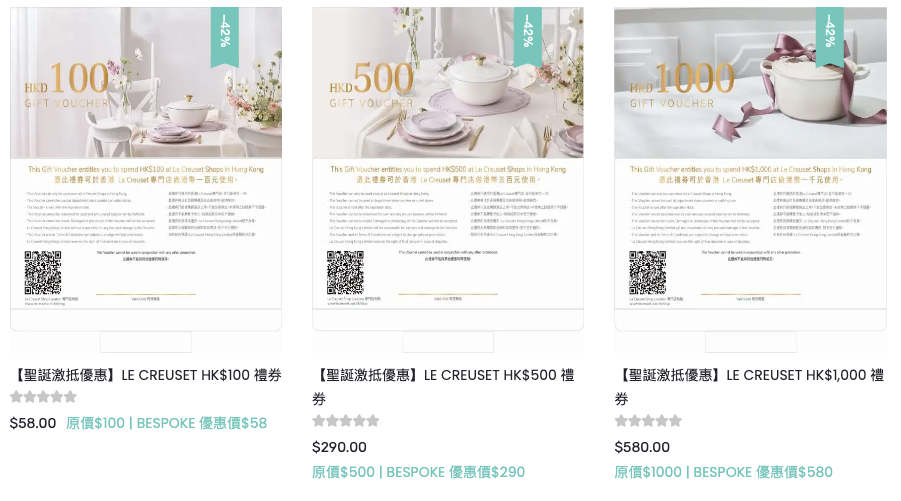
Task: Click the LE CREUSET HK$100 禮券 title
Action: (146, 375)
